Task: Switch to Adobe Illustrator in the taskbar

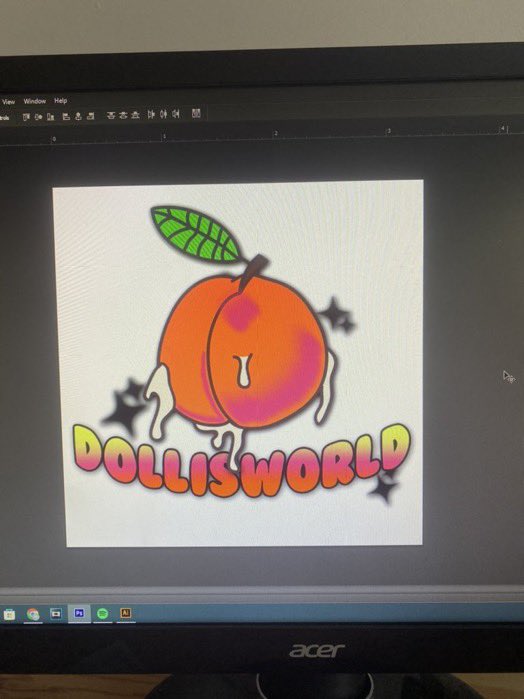Action: (x=126, y=613)
